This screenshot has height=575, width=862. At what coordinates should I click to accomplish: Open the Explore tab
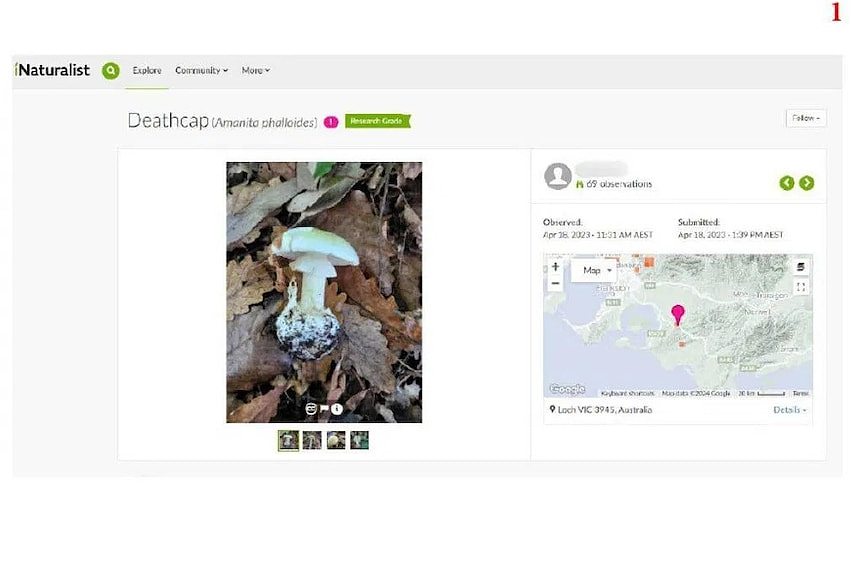pos(147,70)
